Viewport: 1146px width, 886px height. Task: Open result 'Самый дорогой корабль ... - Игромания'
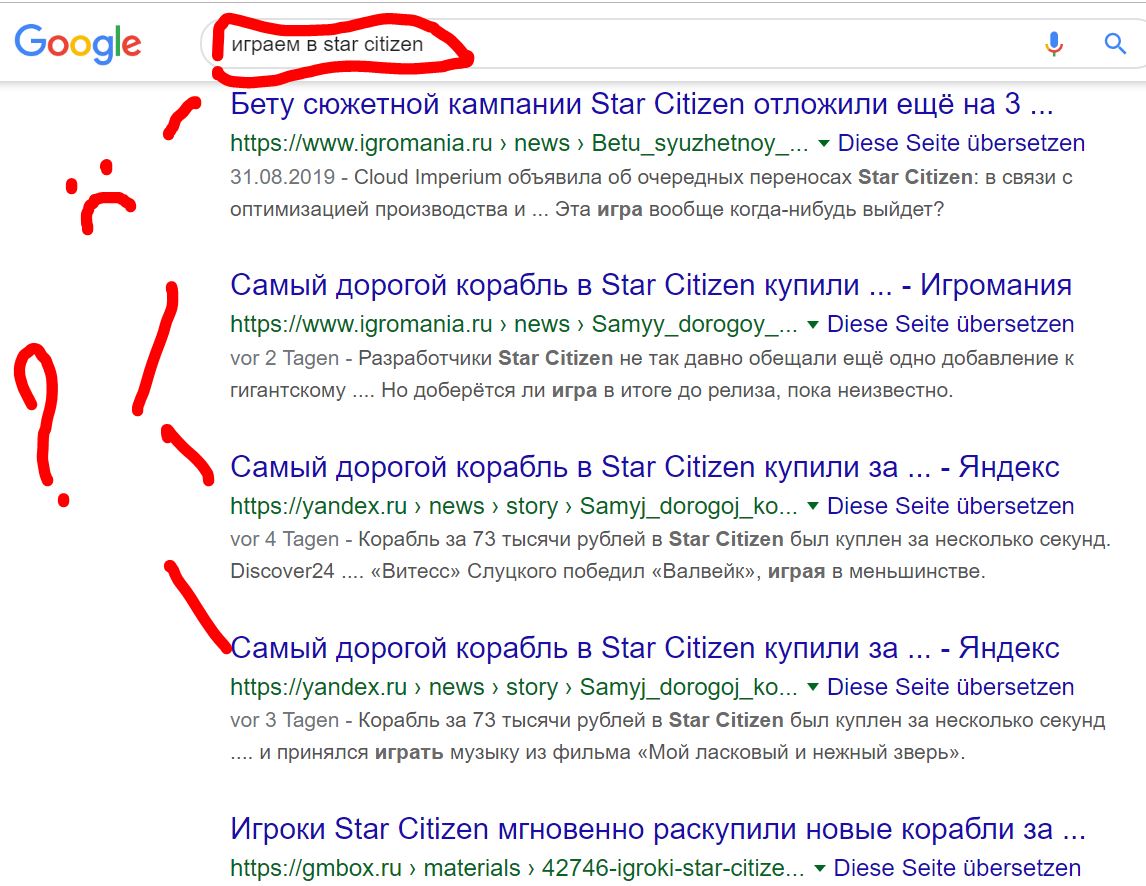[x=651, y=285]
